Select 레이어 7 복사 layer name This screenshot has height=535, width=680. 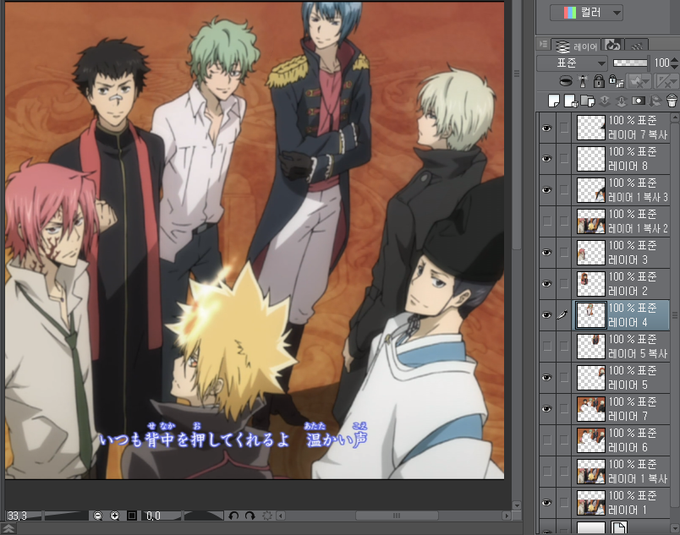point(638,135)
